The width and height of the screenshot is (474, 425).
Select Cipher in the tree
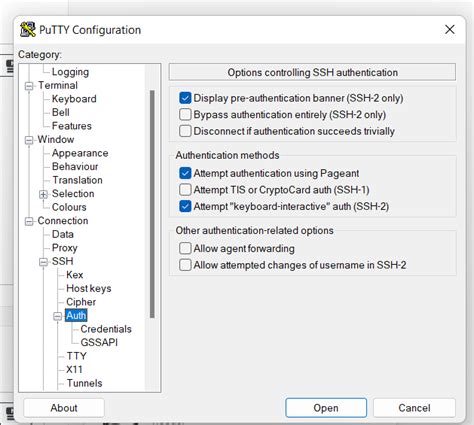[81, 302]
